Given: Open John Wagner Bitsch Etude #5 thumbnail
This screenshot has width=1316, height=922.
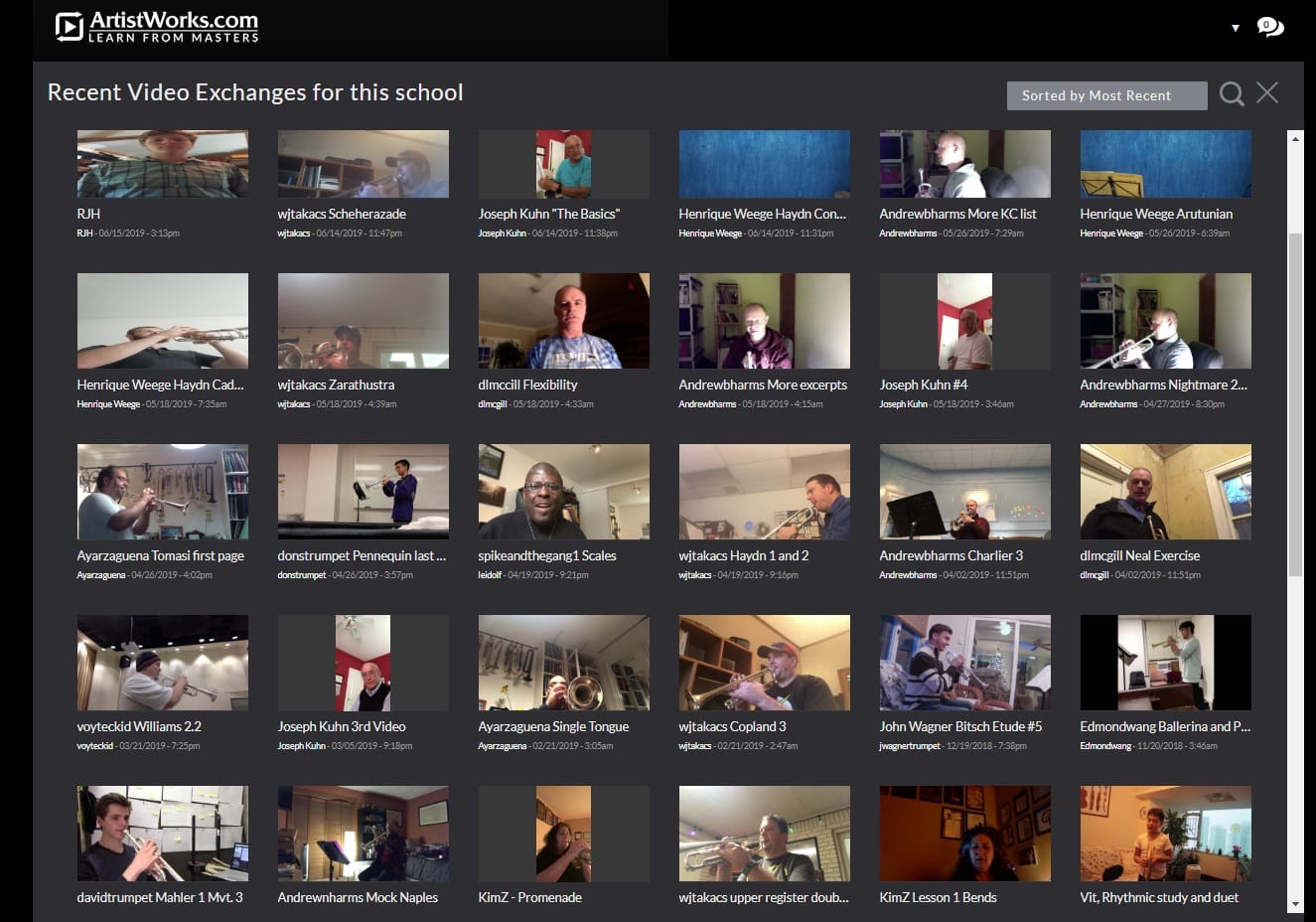Looking at the screenshot, I should 965,663.
